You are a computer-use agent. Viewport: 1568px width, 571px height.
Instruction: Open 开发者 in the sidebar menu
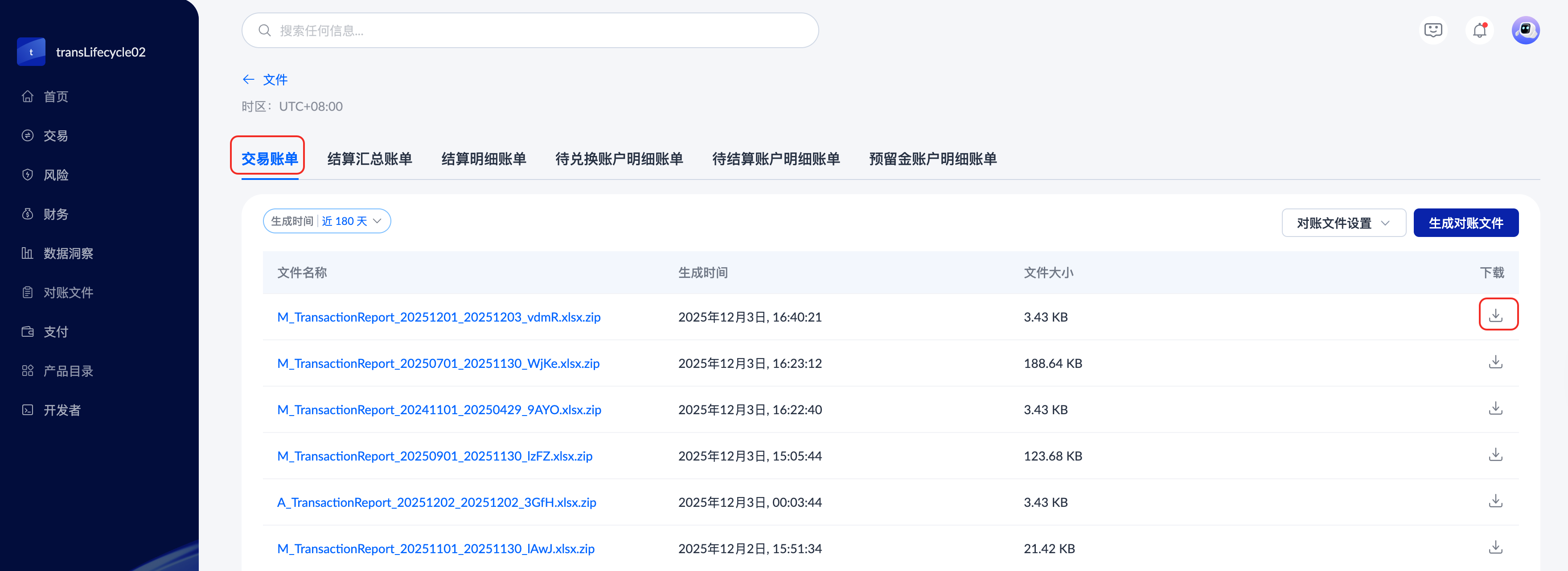pos(62,411)
